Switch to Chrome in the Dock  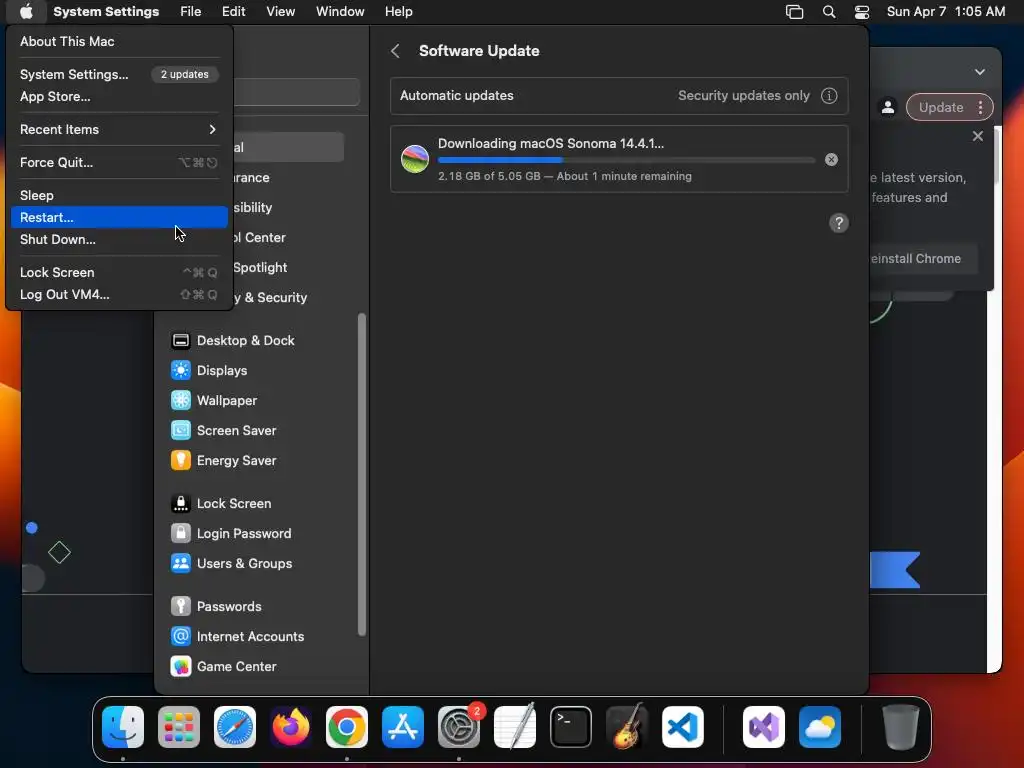click(347, 727)
